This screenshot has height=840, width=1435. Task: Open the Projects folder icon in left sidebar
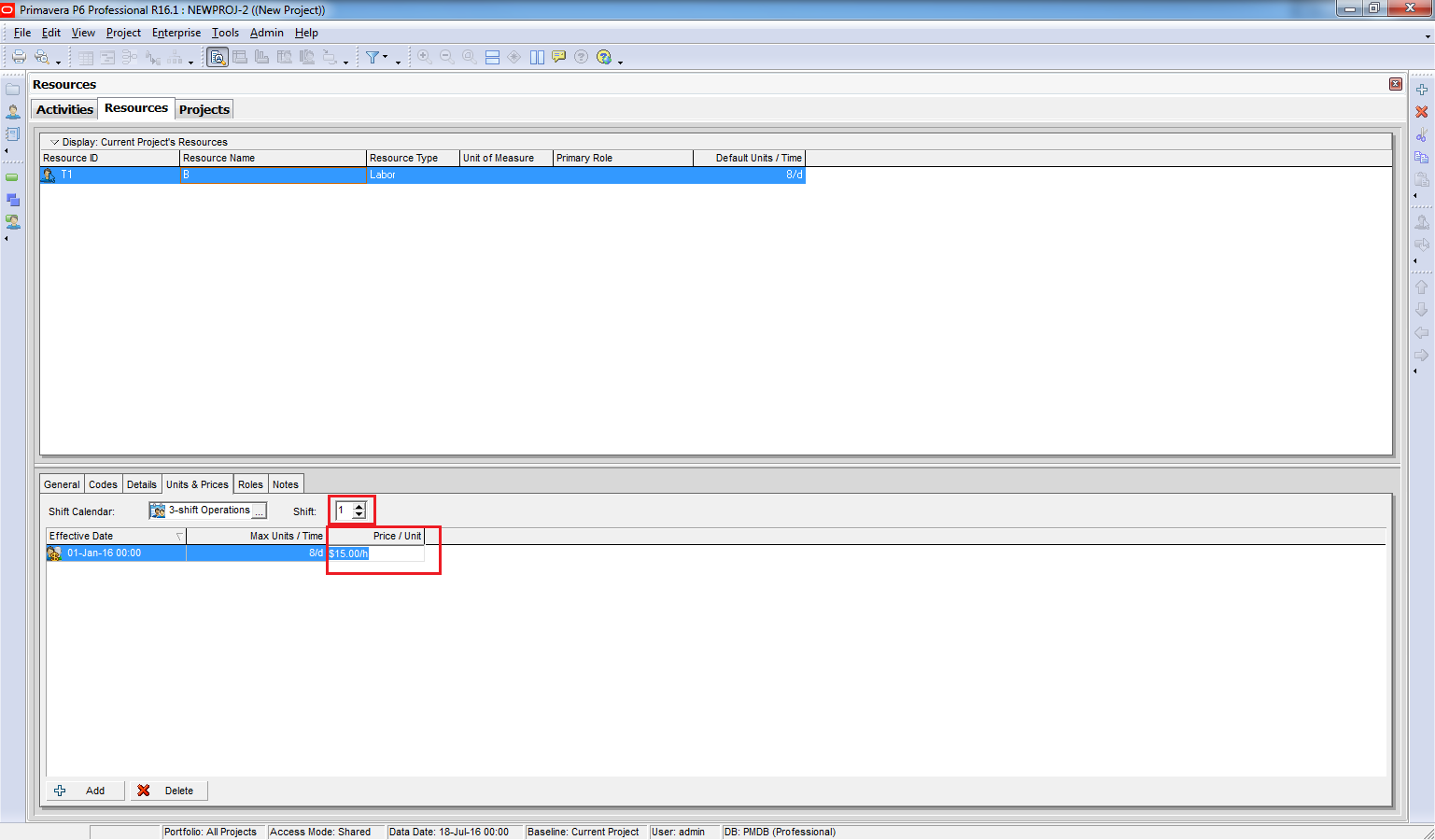[x=13, y=90]
